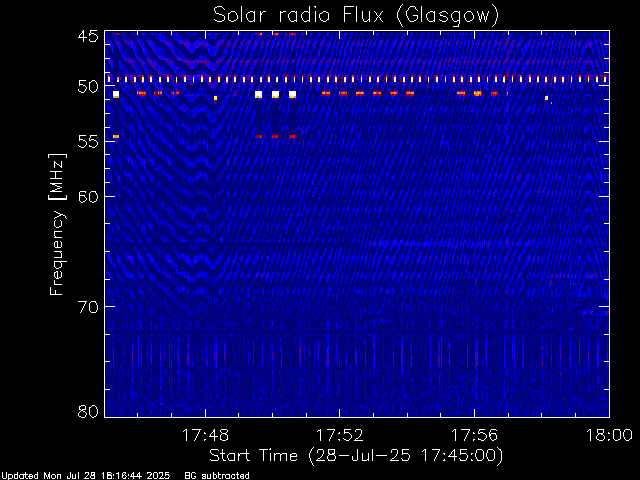
Task: Click the frequency tick label '60'
Action: pos(88,197)
